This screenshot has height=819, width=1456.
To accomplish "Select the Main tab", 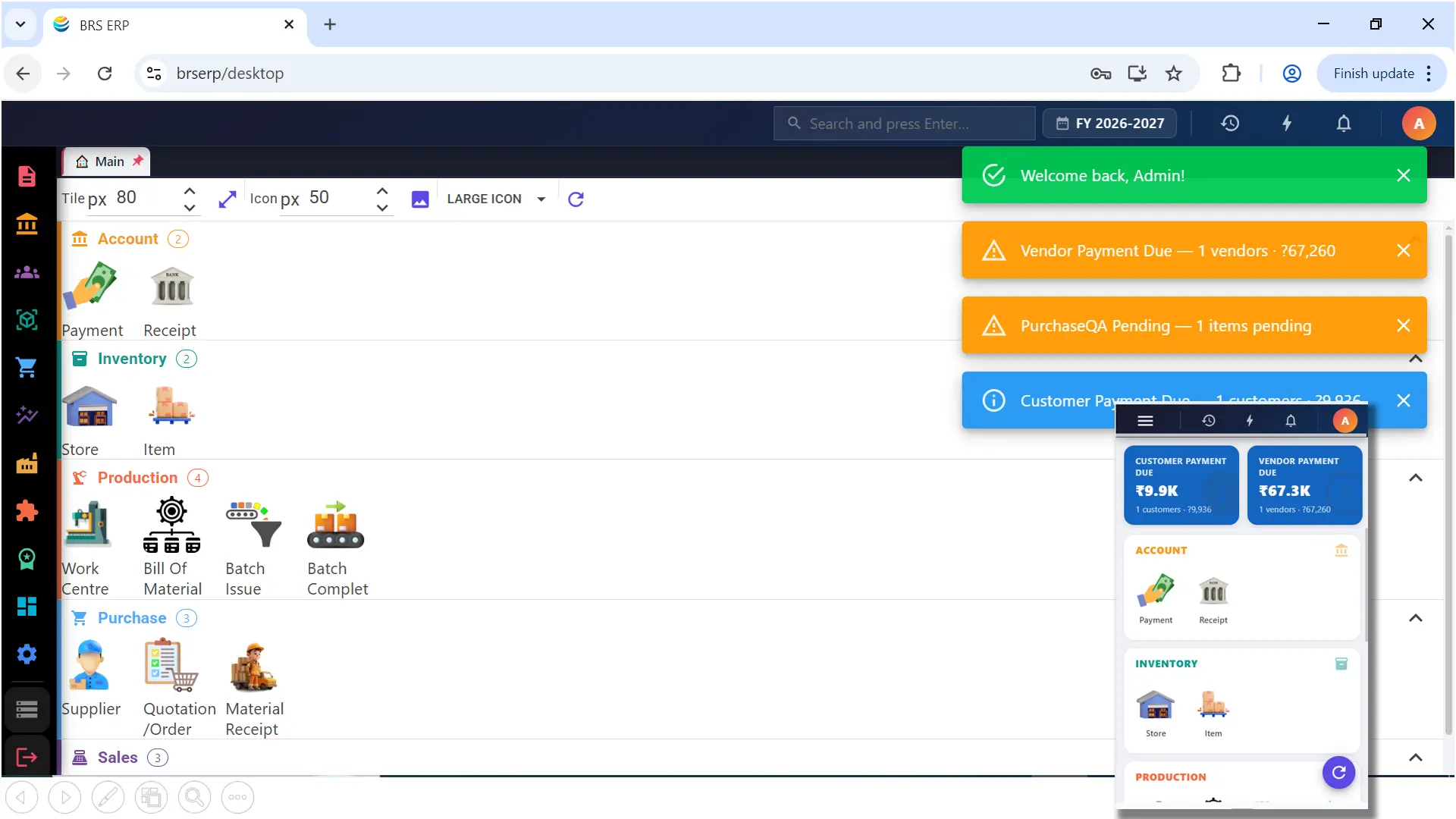I will pos(106,162).
